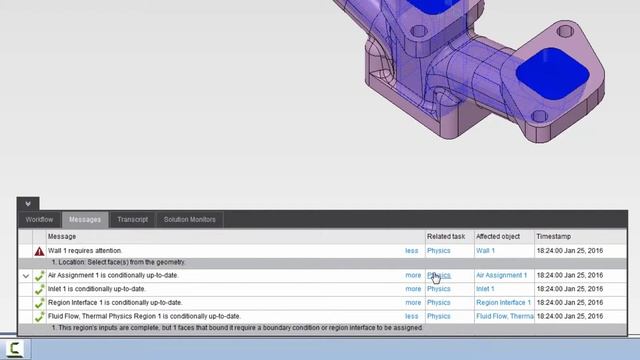Click 'more' link on Air Assignment 1 message
The image size is (640, 360).
coord(413,275)
